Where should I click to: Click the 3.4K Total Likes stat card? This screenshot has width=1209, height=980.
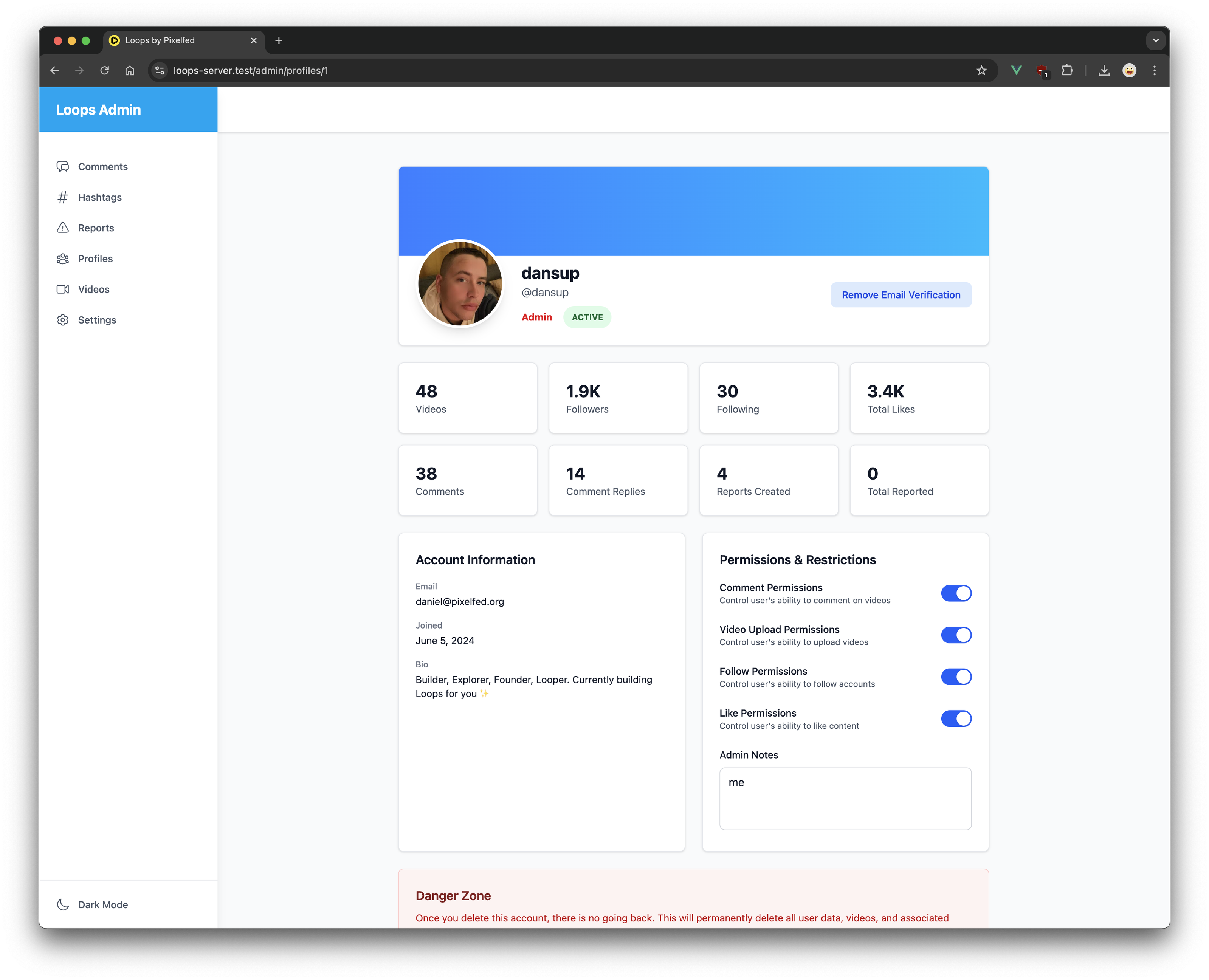coord(919,398)
